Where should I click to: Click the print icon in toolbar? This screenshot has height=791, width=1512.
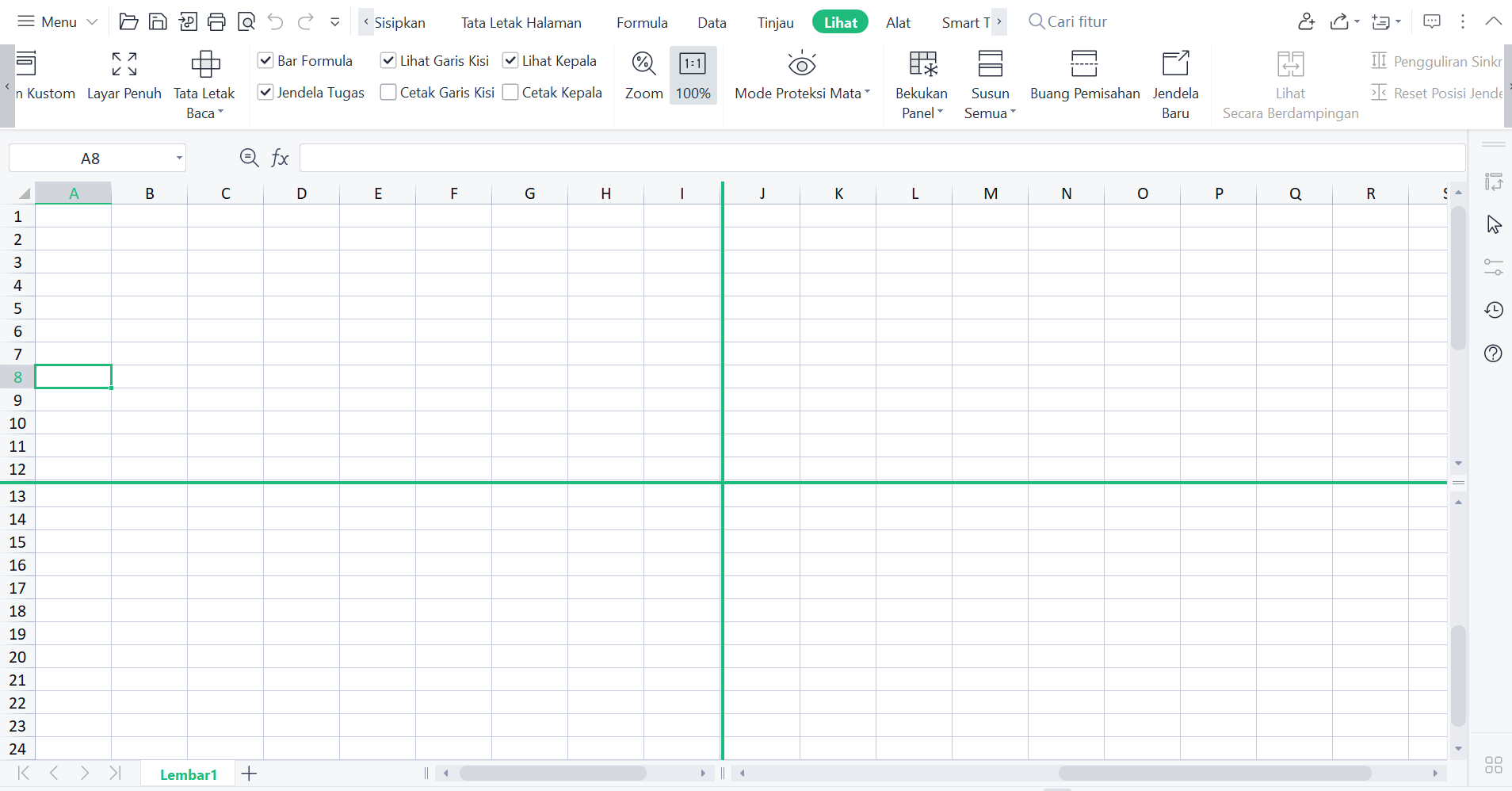216,22
